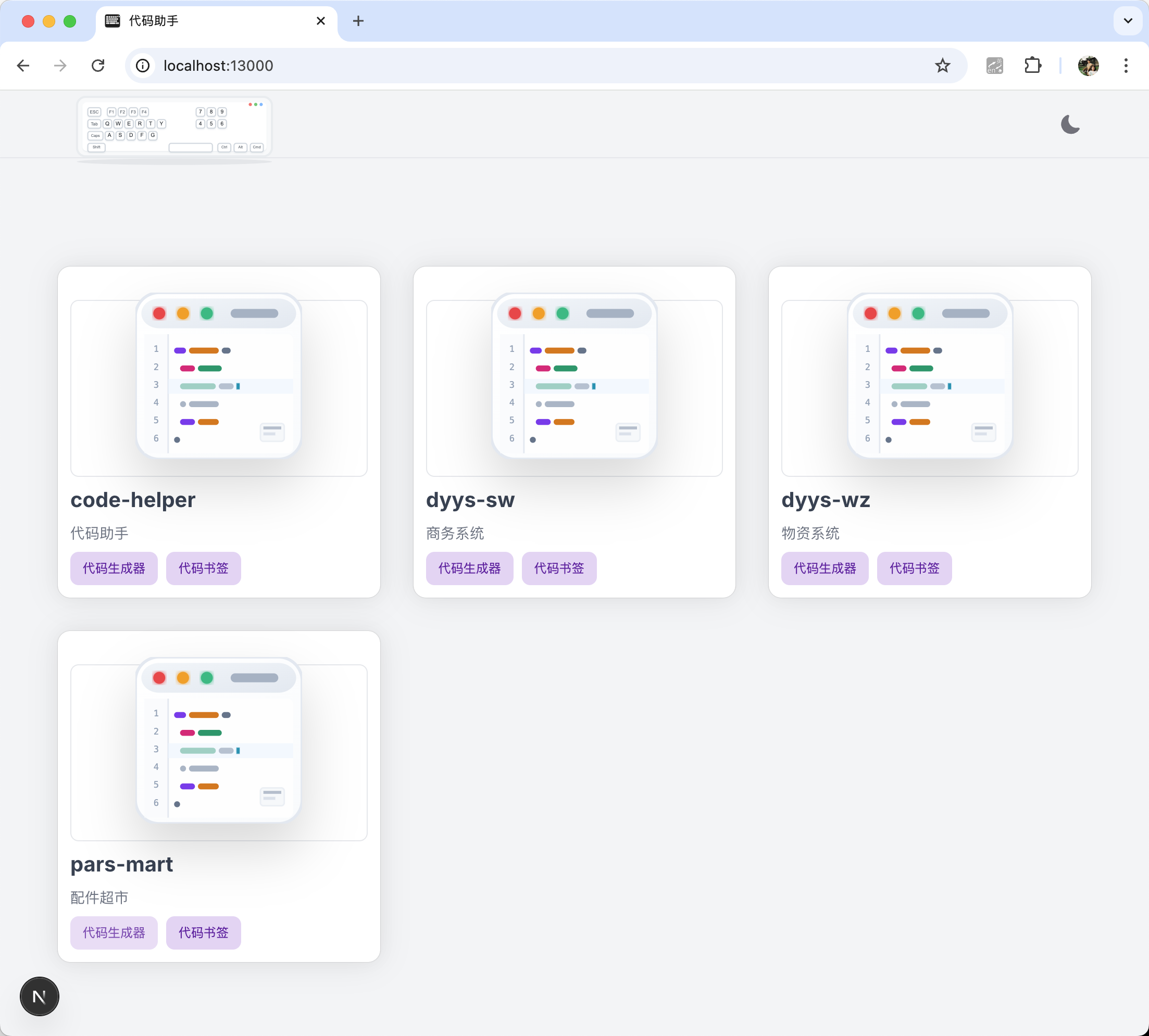This screenshot has height=1036, width=1149.
Task: Expand the tab search dropdown arrow
Action: click(1127, 21)
